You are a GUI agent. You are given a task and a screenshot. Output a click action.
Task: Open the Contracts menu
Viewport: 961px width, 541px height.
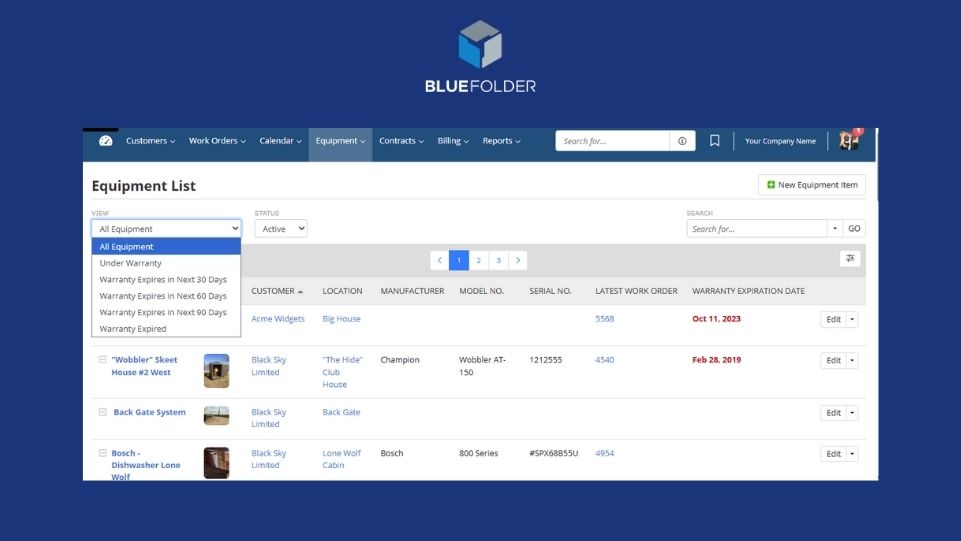[x=401, y=141]
